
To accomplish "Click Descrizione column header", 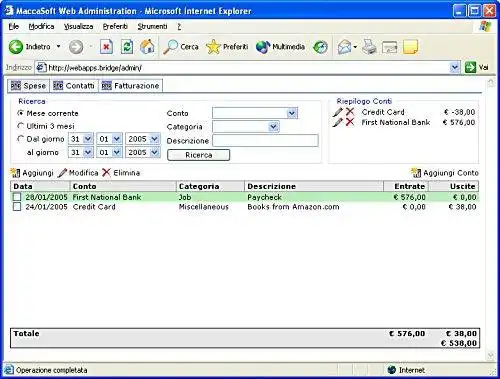I will 314,186.
